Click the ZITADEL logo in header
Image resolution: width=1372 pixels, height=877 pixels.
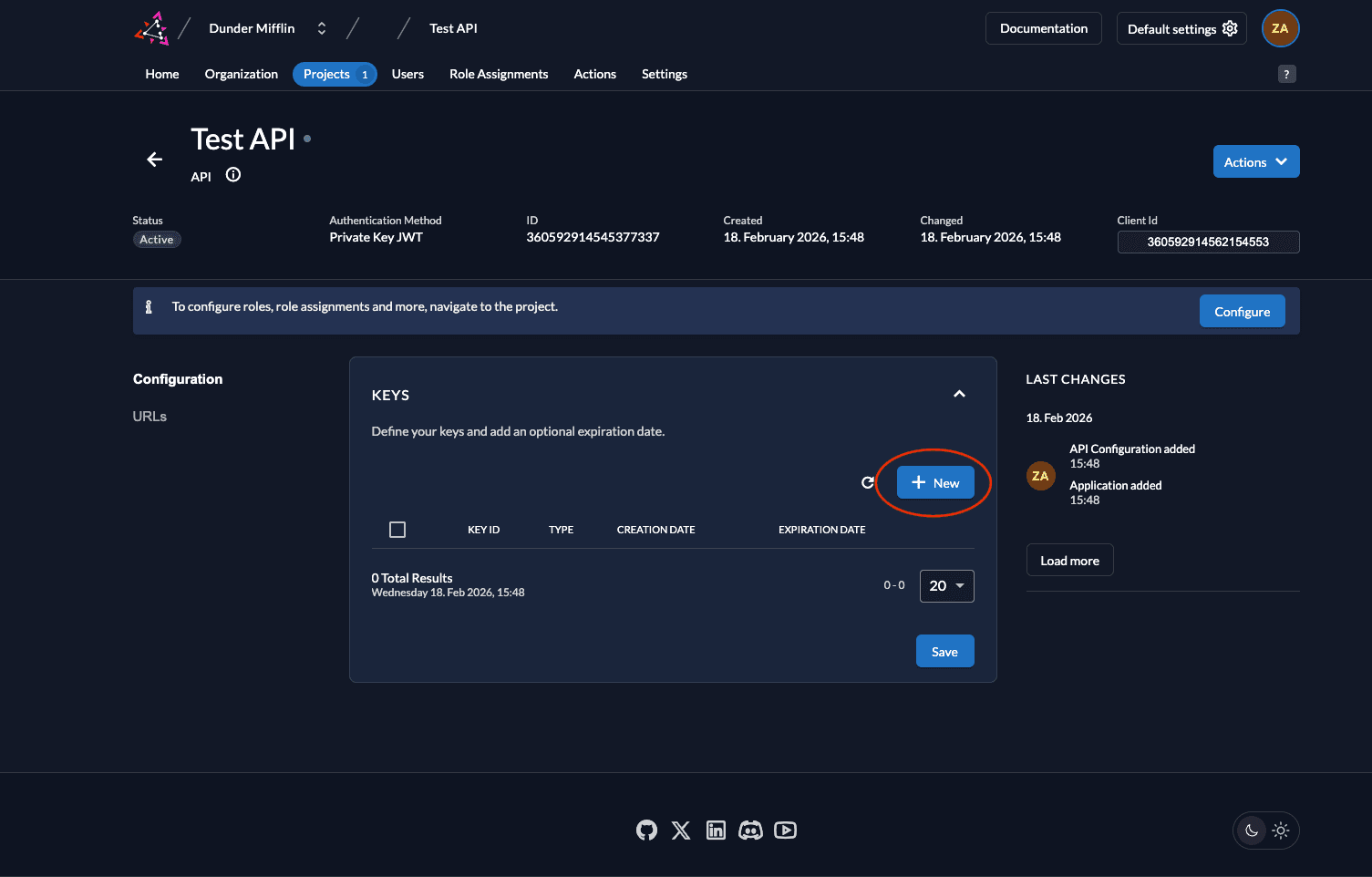coord(152,28)
